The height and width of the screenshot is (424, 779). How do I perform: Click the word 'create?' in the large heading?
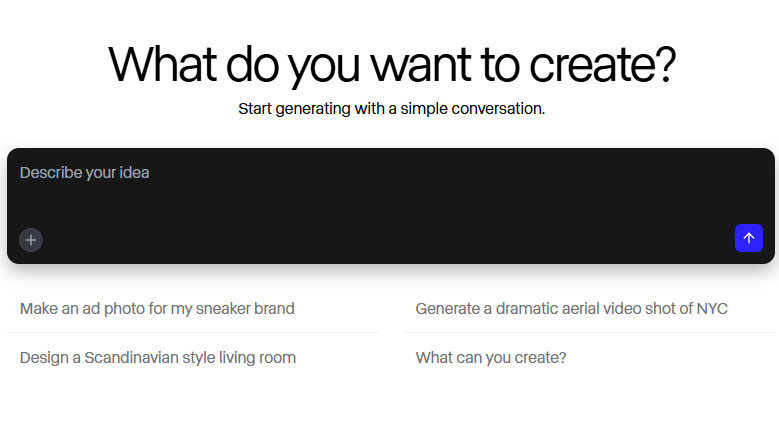coord(602,65)
